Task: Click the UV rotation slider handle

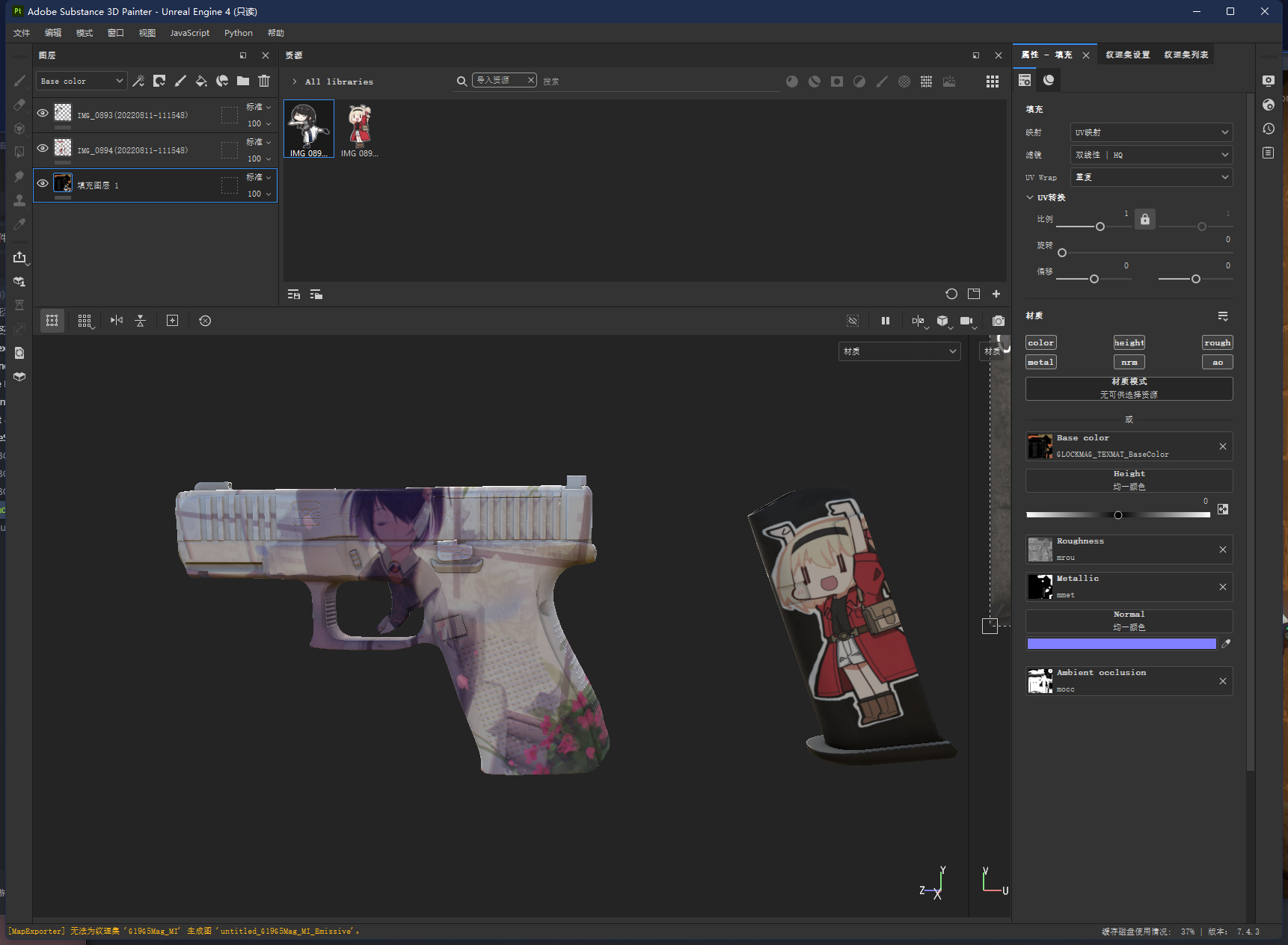Action: point(1062,253)
